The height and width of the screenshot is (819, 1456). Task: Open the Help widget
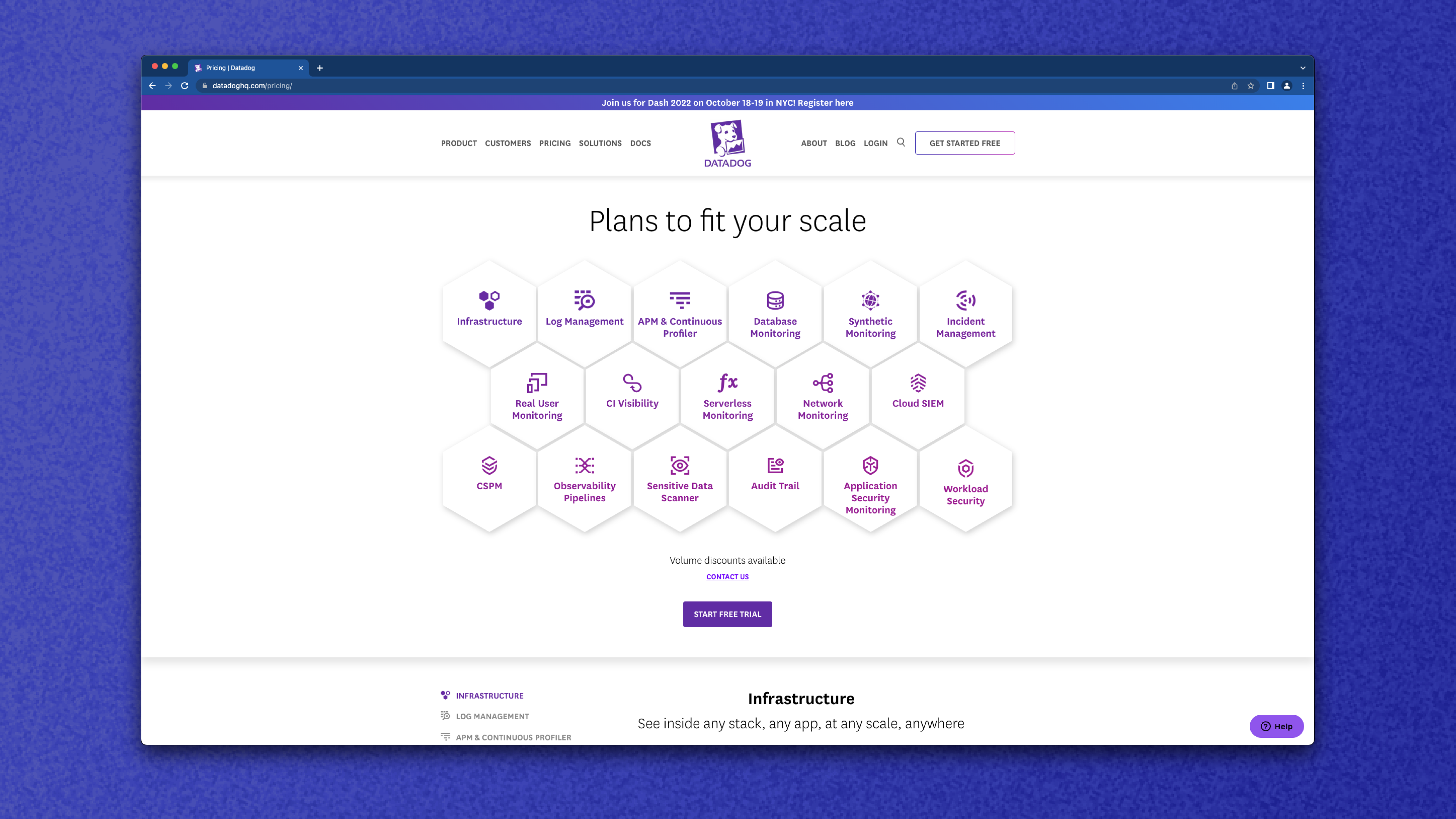[1276, 726]
